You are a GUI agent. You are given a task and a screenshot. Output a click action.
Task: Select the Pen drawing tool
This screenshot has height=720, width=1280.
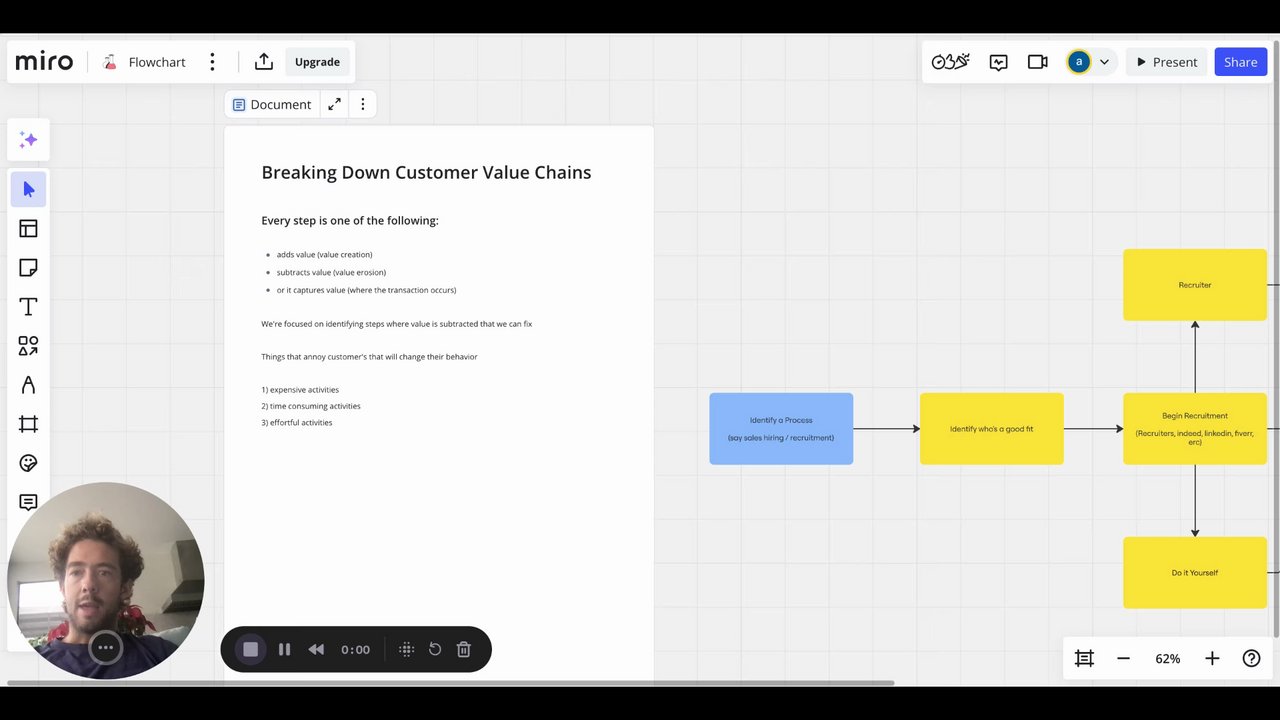[28, 385]
